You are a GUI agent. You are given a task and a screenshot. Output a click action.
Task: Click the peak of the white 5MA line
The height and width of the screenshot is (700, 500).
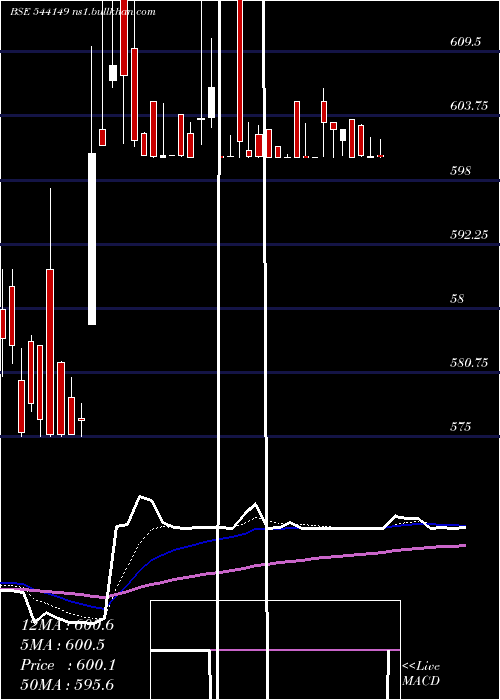click(x=141, y=496)
